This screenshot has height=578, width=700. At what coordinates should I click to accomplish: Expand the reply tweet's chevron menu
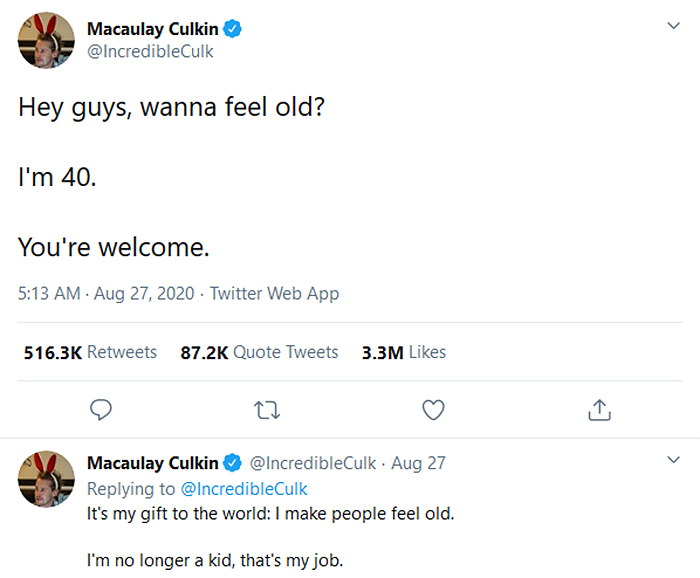673,460
